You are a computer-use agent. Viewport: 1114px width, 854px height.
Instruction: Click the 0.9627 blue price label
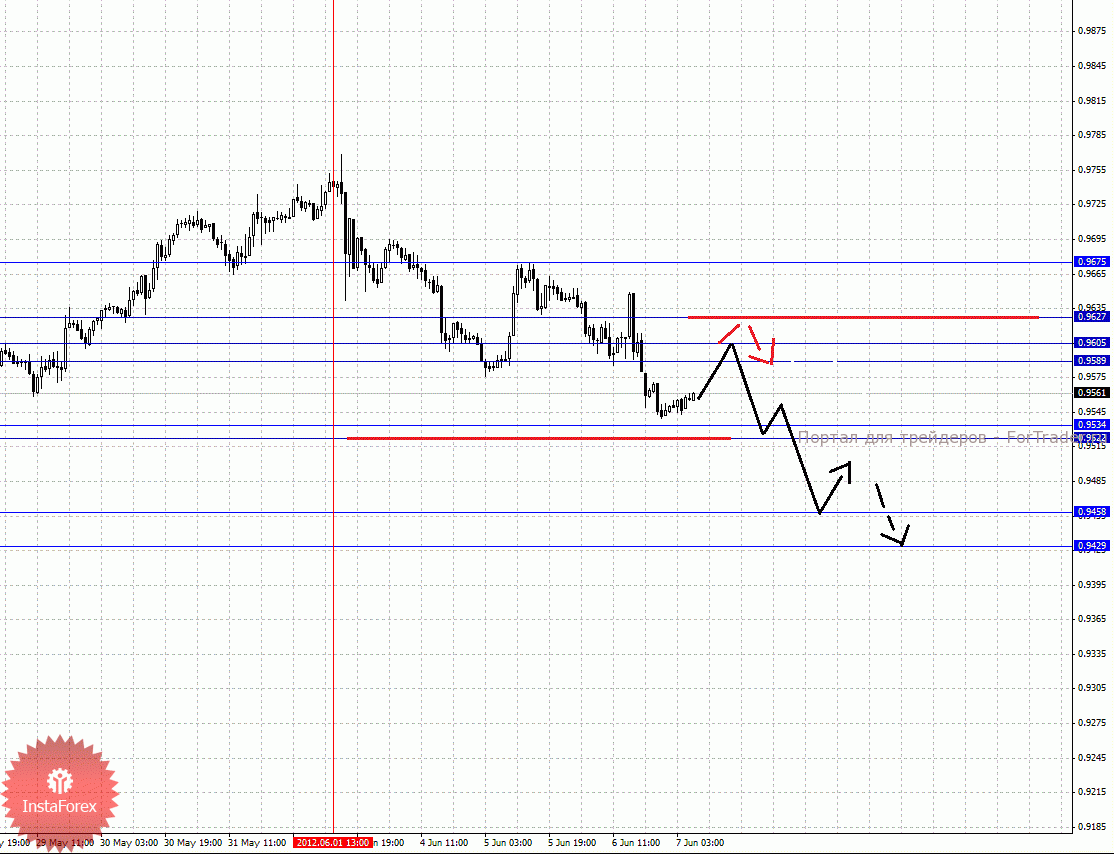[1092, 317]
